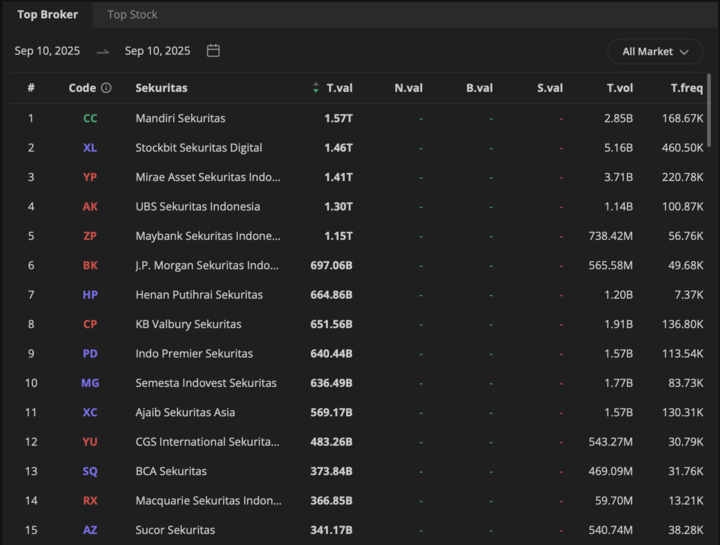This screenshot has height=545, width=720.
Task: Open broker code HP
Action: 90,295
